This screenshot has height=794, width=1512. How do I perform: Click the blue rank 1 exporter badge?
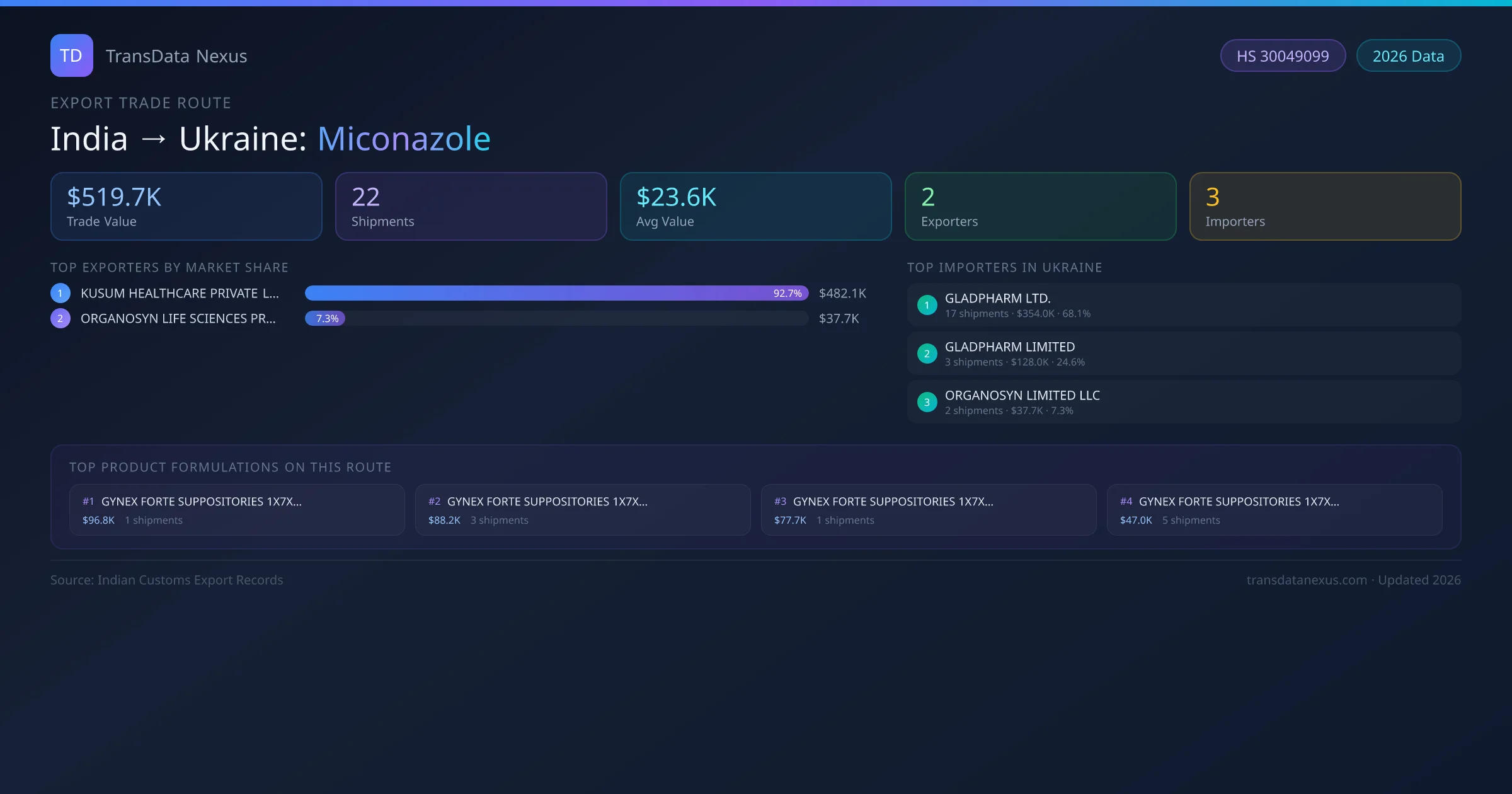(60, 293)
